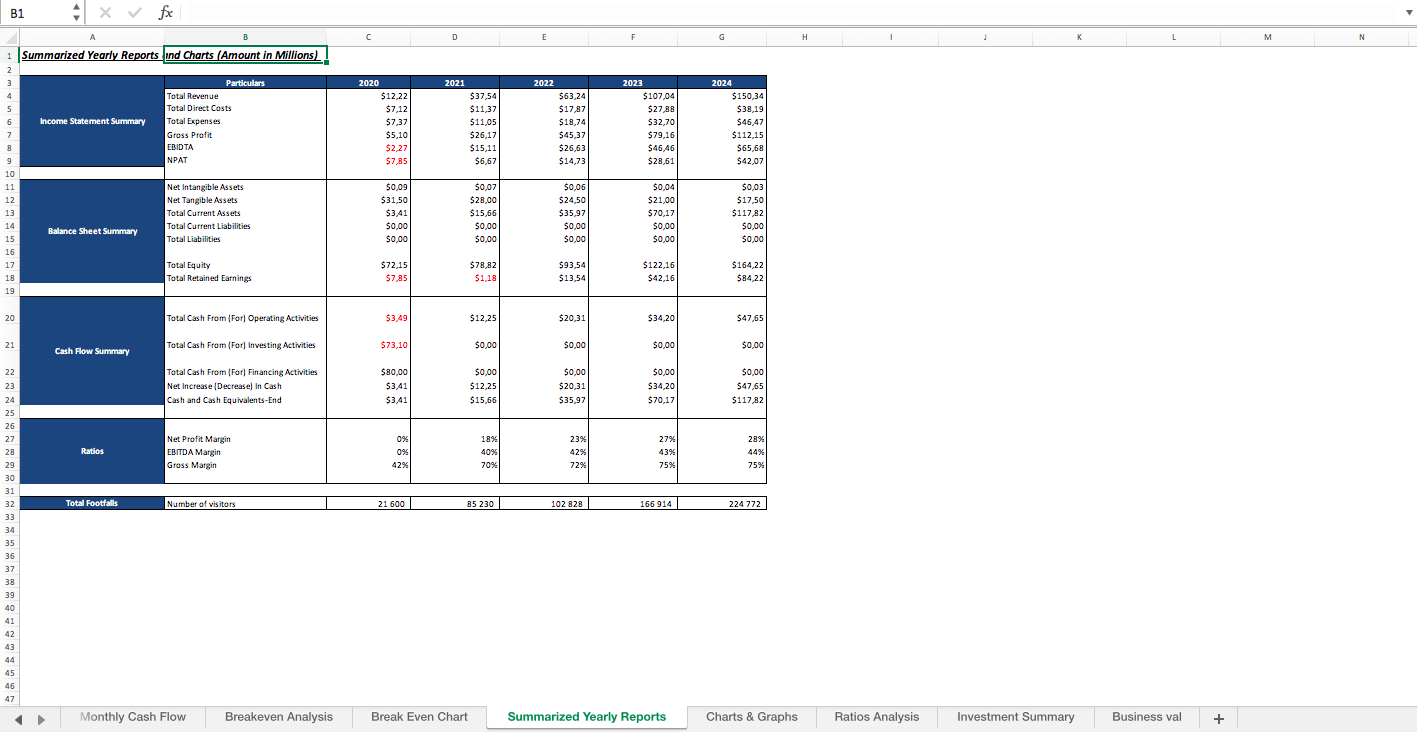Screen dimensions: 1417x732
Task: Select the 'Cash Flow Summary' block
Action: point(92,351)
